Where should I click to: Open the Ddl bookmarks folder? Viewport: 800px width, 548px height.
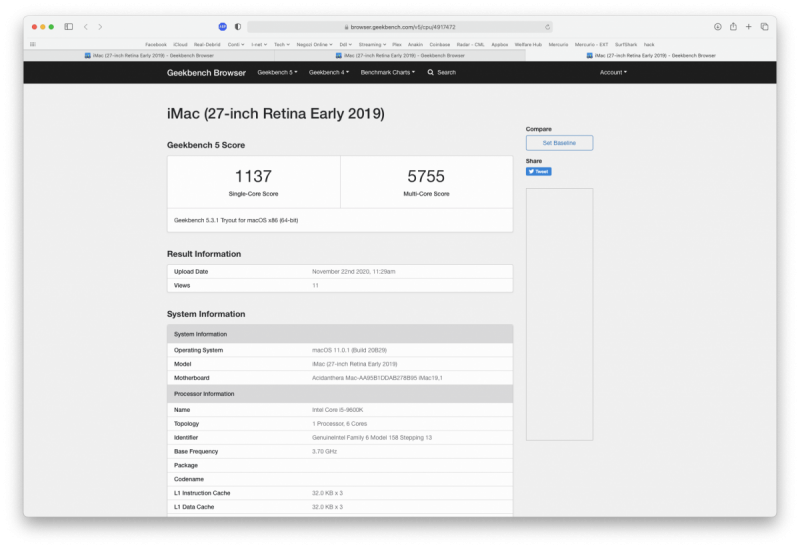(345, 44)
